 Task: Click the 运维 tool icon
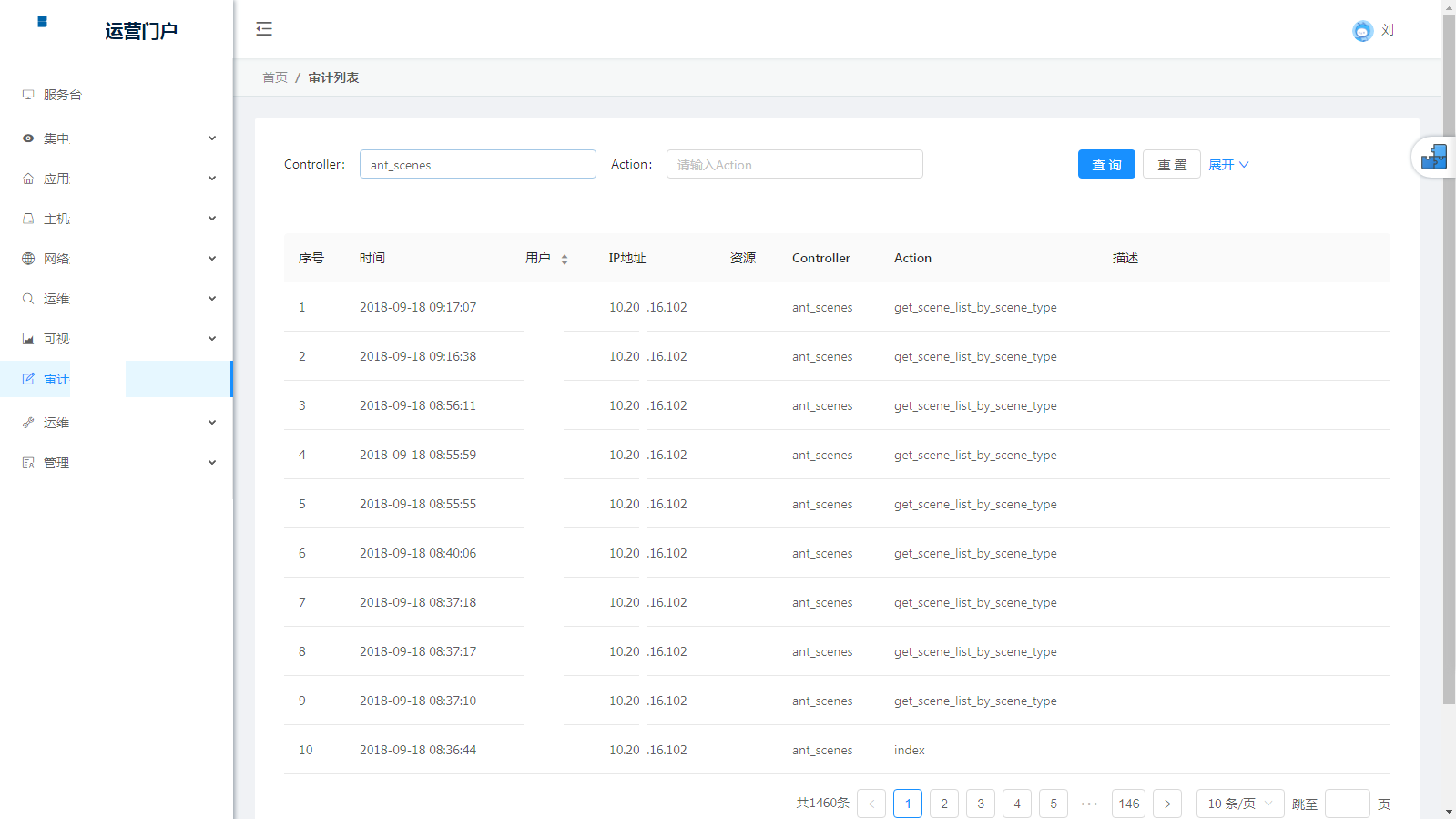[x=28, y=423]
